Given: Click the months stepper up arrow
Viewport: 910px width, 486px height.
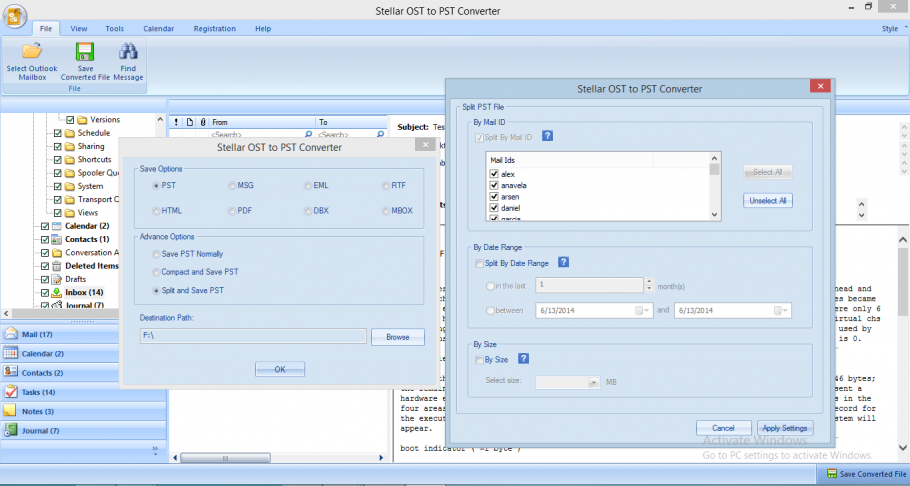Looking at the screenshot, I should [x=648, y=281].
